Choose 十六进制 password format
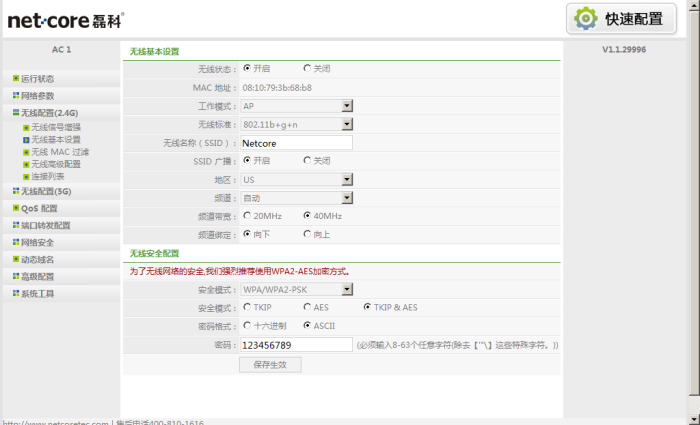The height and width of the screenshot is (425, 700). click(247, 325)
